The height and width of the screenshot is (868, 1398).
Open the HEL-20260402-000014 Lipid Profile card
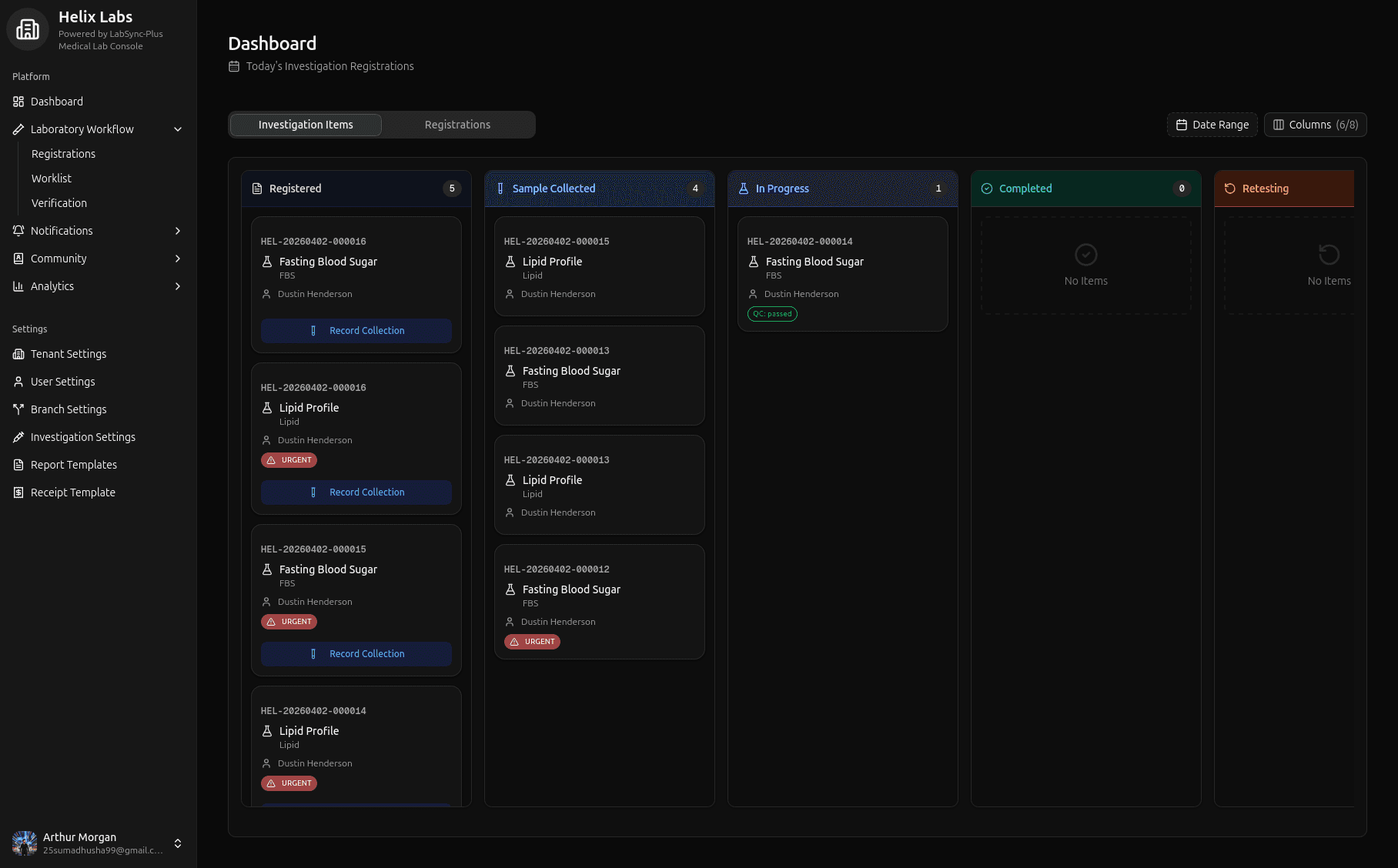click(x=356, y=746)
